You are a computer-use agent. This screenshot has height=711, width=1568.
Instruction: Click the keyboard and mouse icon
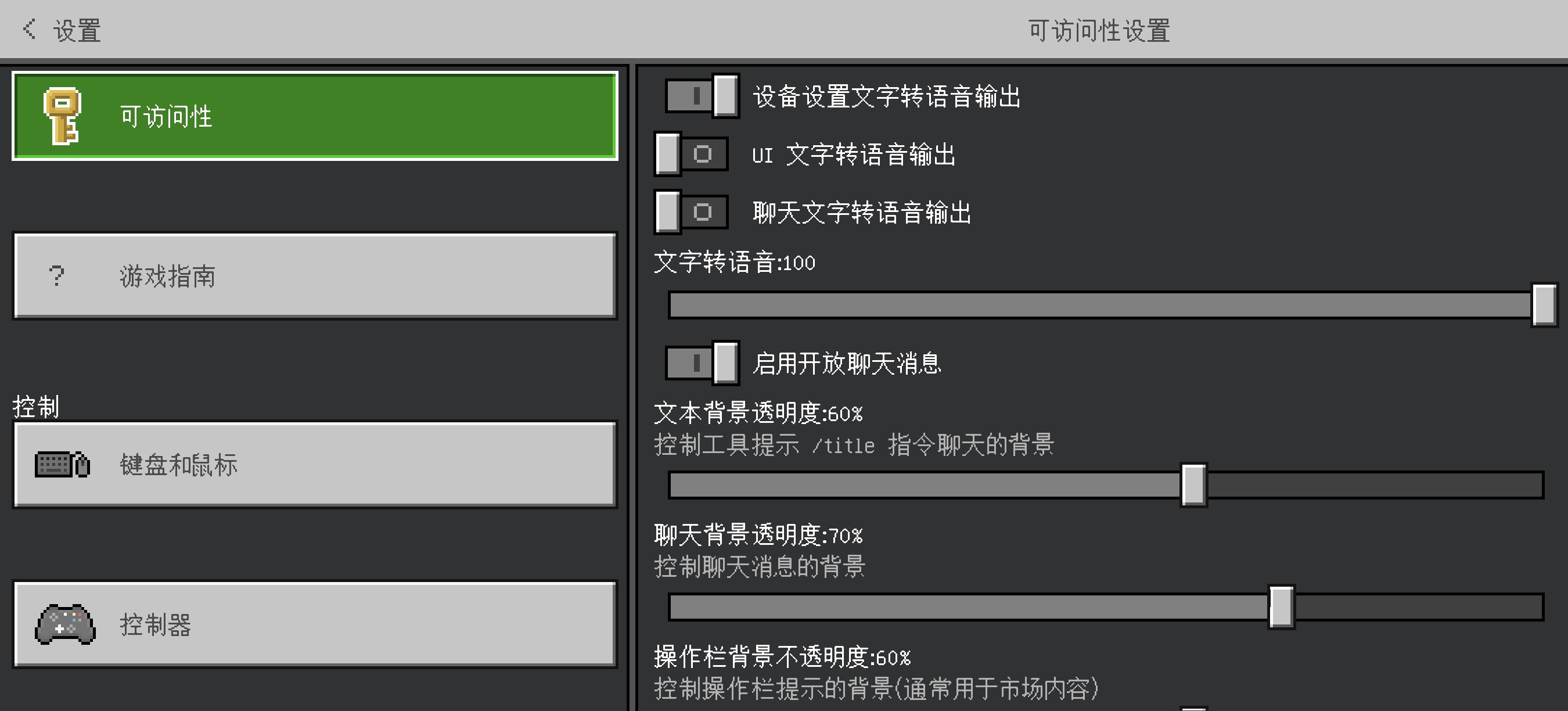(x=62, y=465)
